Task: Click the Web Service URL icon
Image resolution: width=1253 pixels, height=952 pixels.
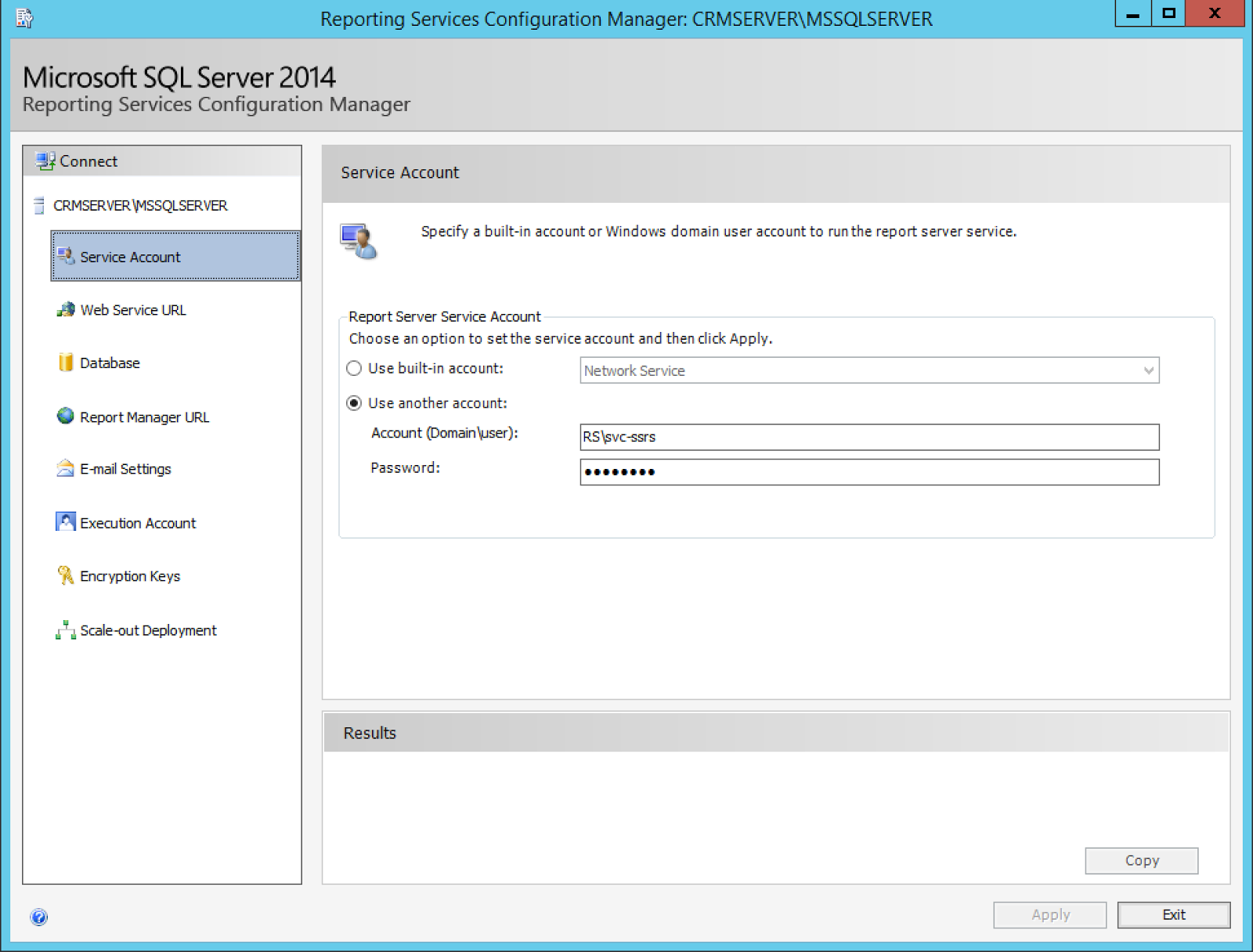Action: [66, 310]
